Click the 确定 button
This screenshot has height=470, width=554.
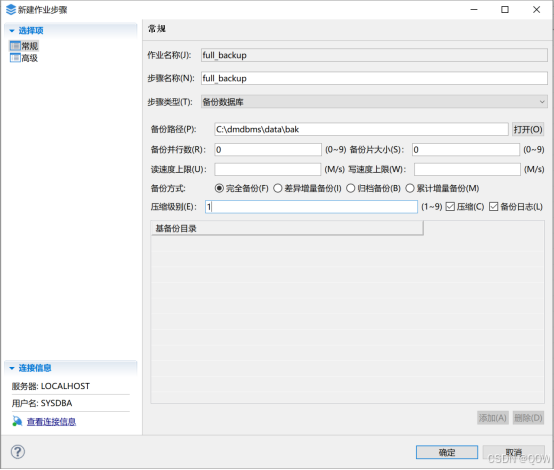point(447,452)
